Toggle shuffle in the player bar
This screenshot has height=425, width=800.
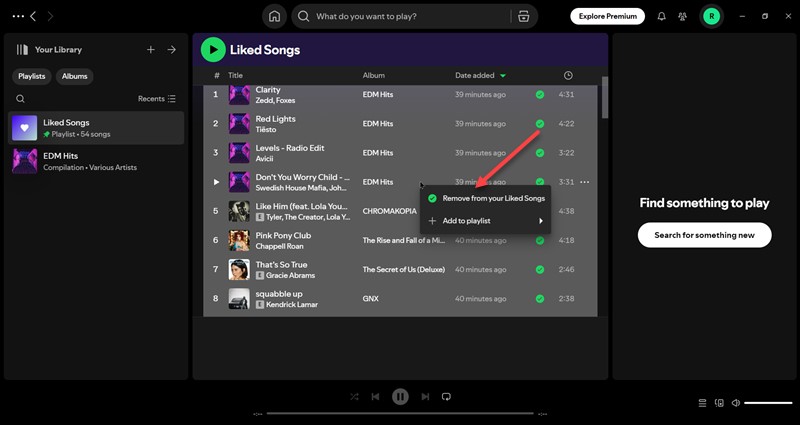point(354,396)
